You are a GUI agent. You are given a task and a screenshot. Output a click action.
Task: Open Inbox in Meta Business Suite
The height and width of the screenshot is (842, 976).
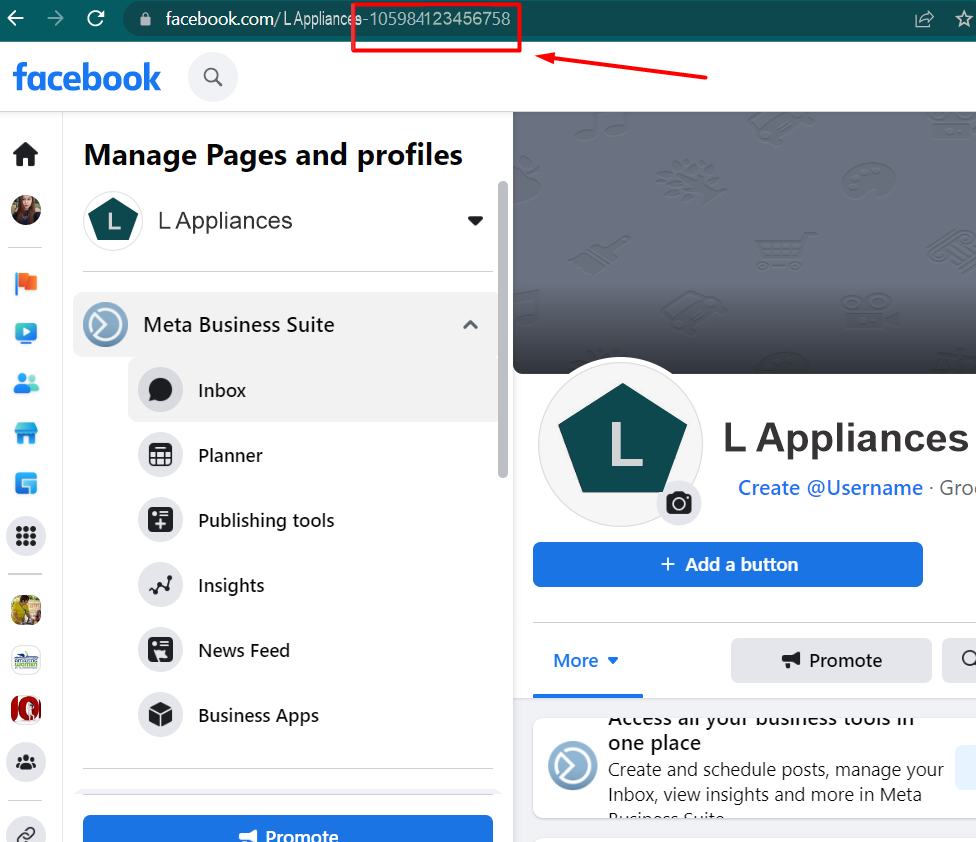pyautogui.click(x=313, y=390)
